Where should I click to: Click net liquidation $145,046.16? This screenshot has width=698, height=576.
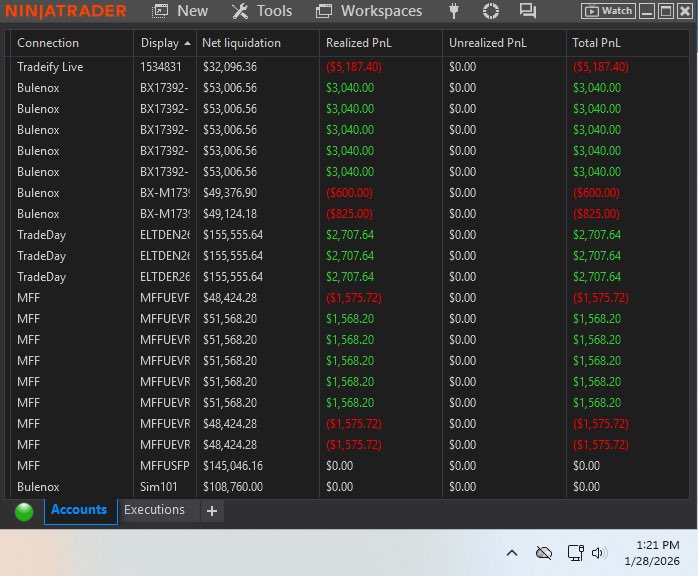(x=233, y=466)
